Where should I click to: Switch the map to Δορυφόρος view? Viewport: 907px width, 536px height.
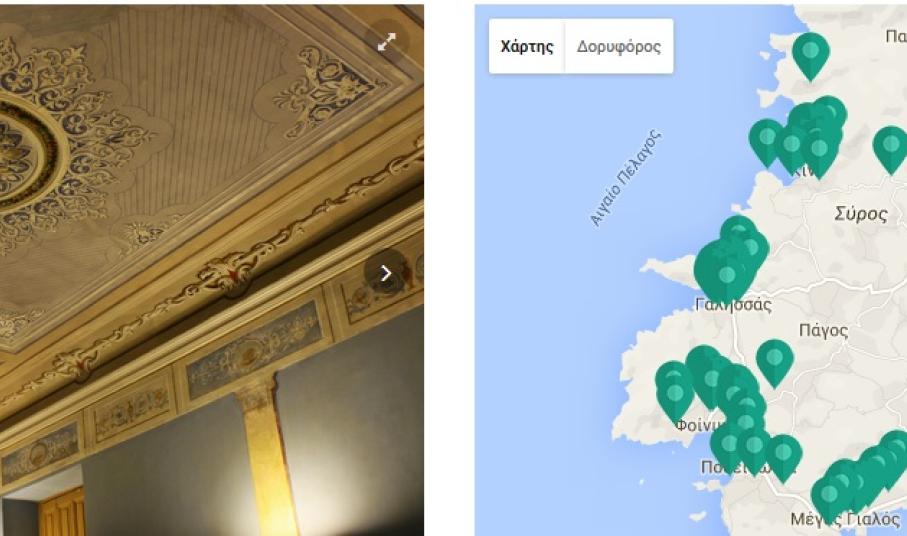[x=618, y=46]
